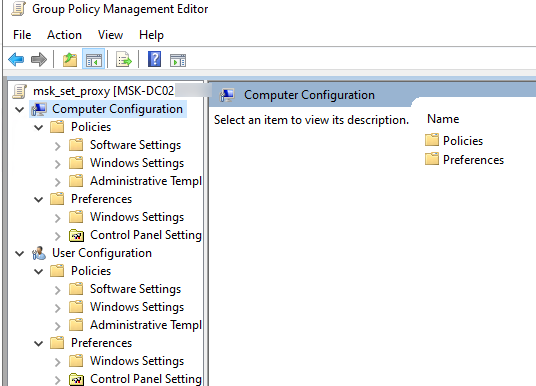This screenshot has width=536, height=386.
Task: Open the Action menu
Action: click(64, 35)
